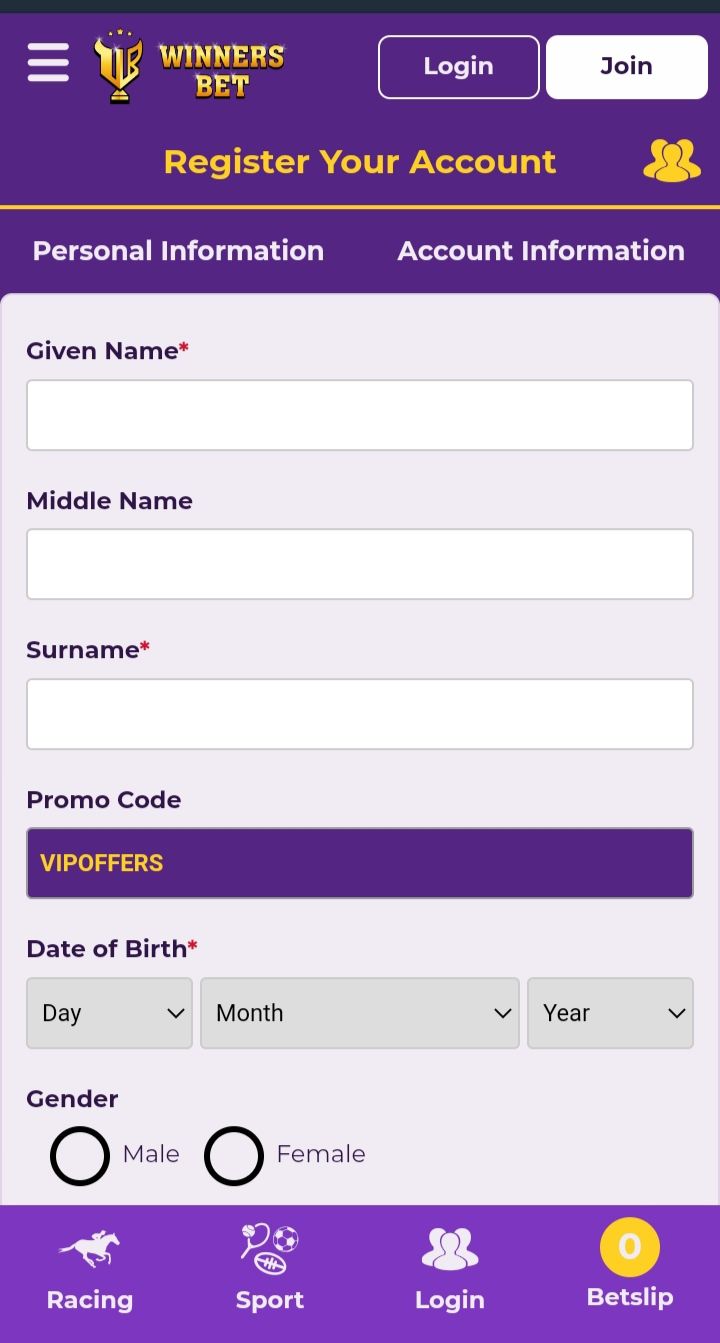Viewport: 720px width, 1343px height.
Task: Tap the Login people icon in bottom bar
Action: click(x=450, y=1248)
